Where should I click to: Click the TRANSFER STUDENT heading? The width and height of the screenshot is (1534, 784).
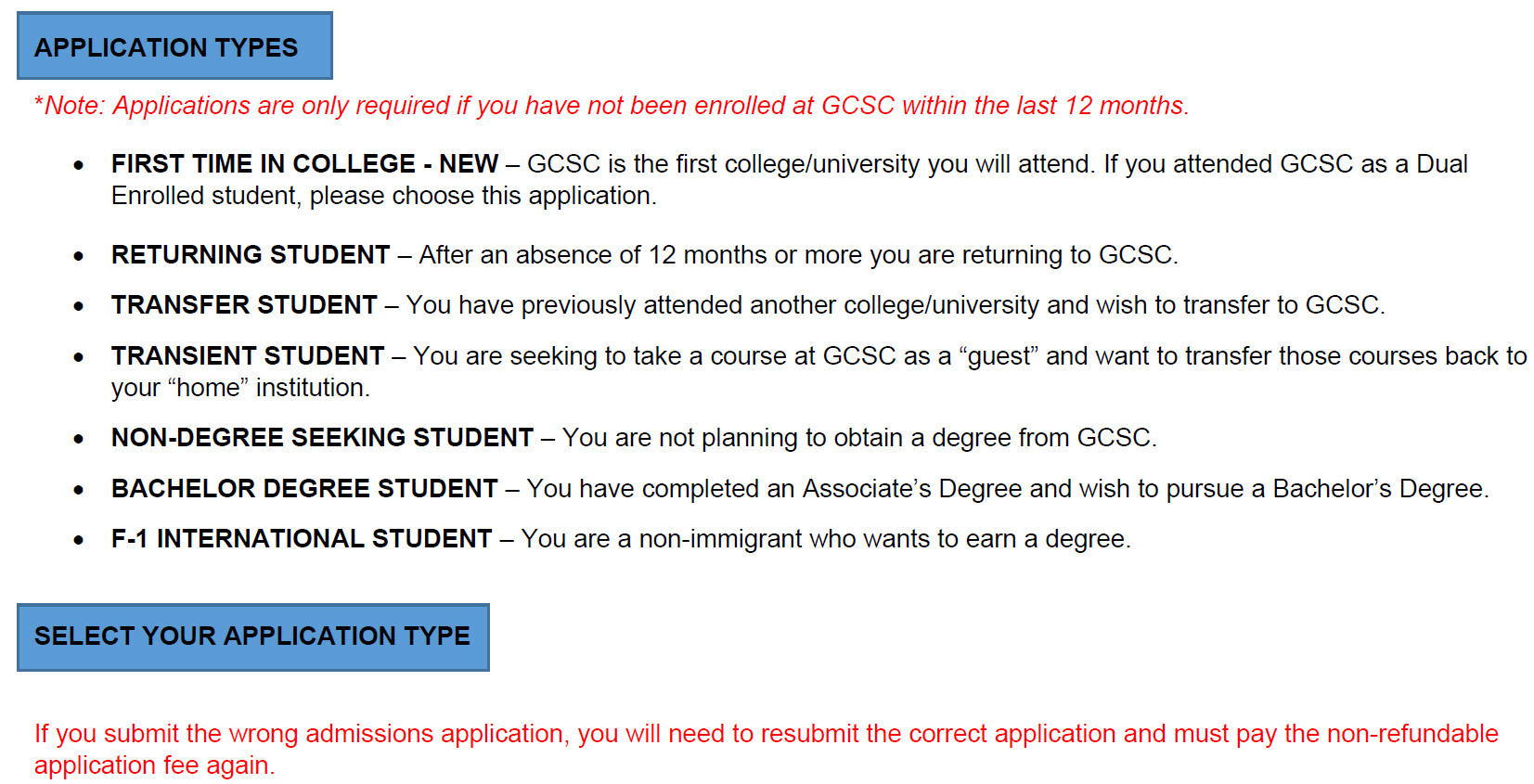(244, 305)
